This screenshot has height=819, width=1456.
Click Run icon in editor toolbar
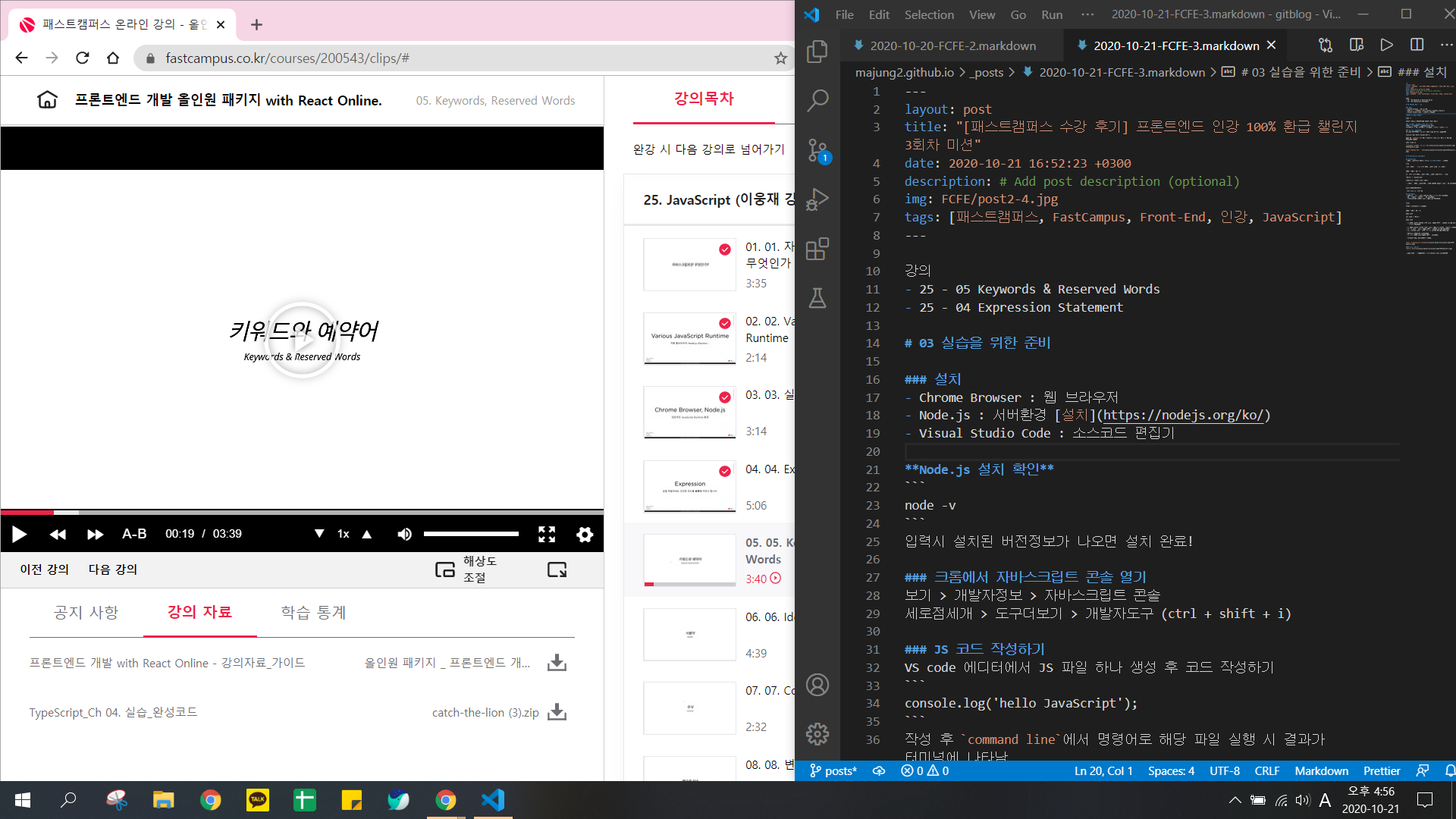(x=1386, y=45)
